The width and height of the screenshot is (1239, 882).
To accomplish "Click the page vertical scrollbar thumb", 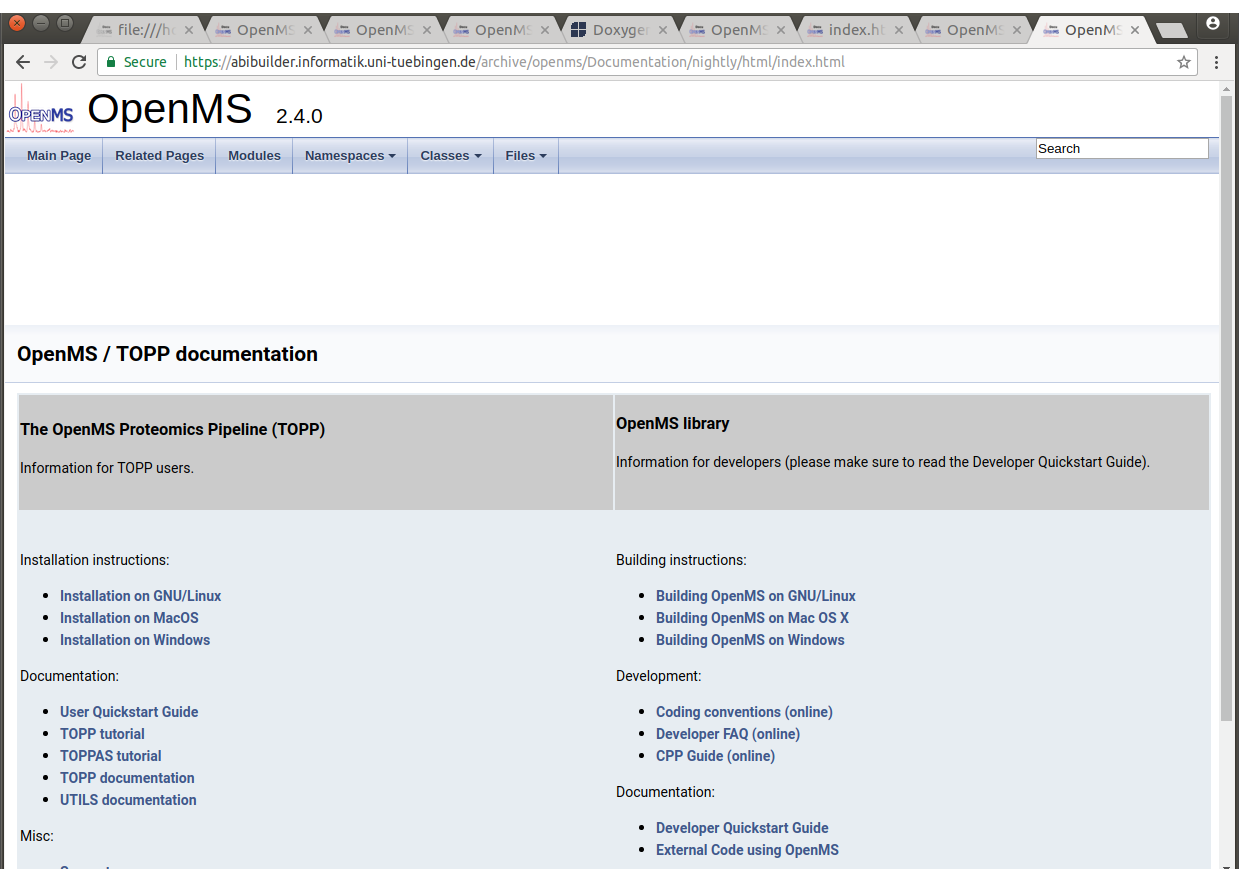I will 1227,409.
